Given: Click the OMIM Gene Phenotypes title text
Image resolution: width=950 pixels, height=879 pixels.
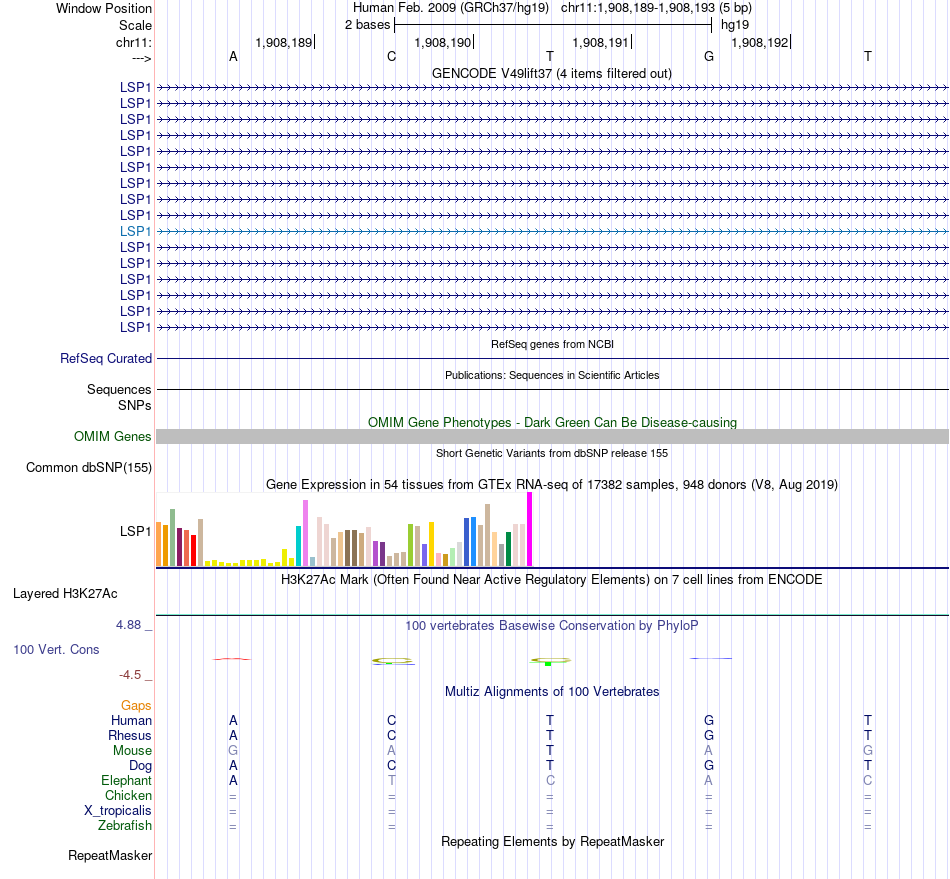Looking at the screenshot, I should pyautogui.click(x=552, y=423).
